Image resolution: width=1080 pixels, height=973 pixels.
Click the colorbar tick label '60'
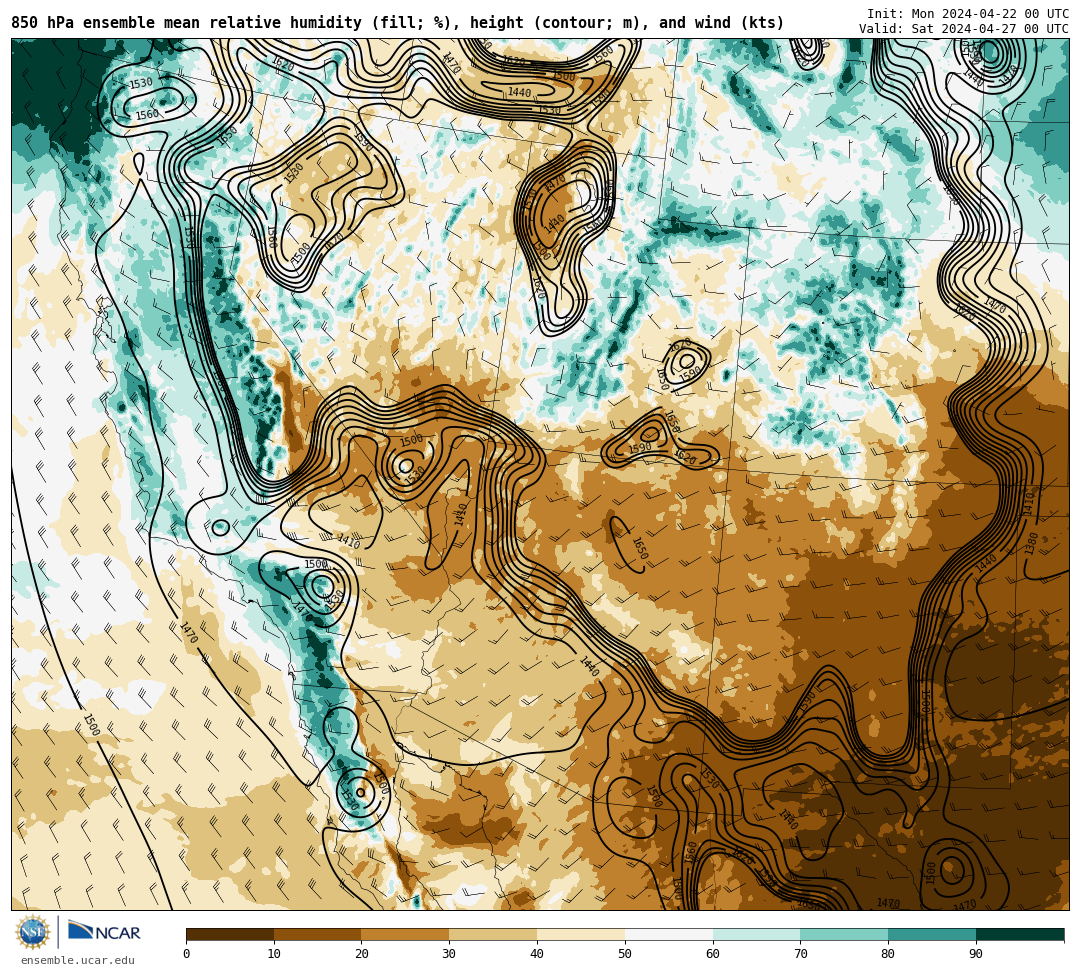713,954
